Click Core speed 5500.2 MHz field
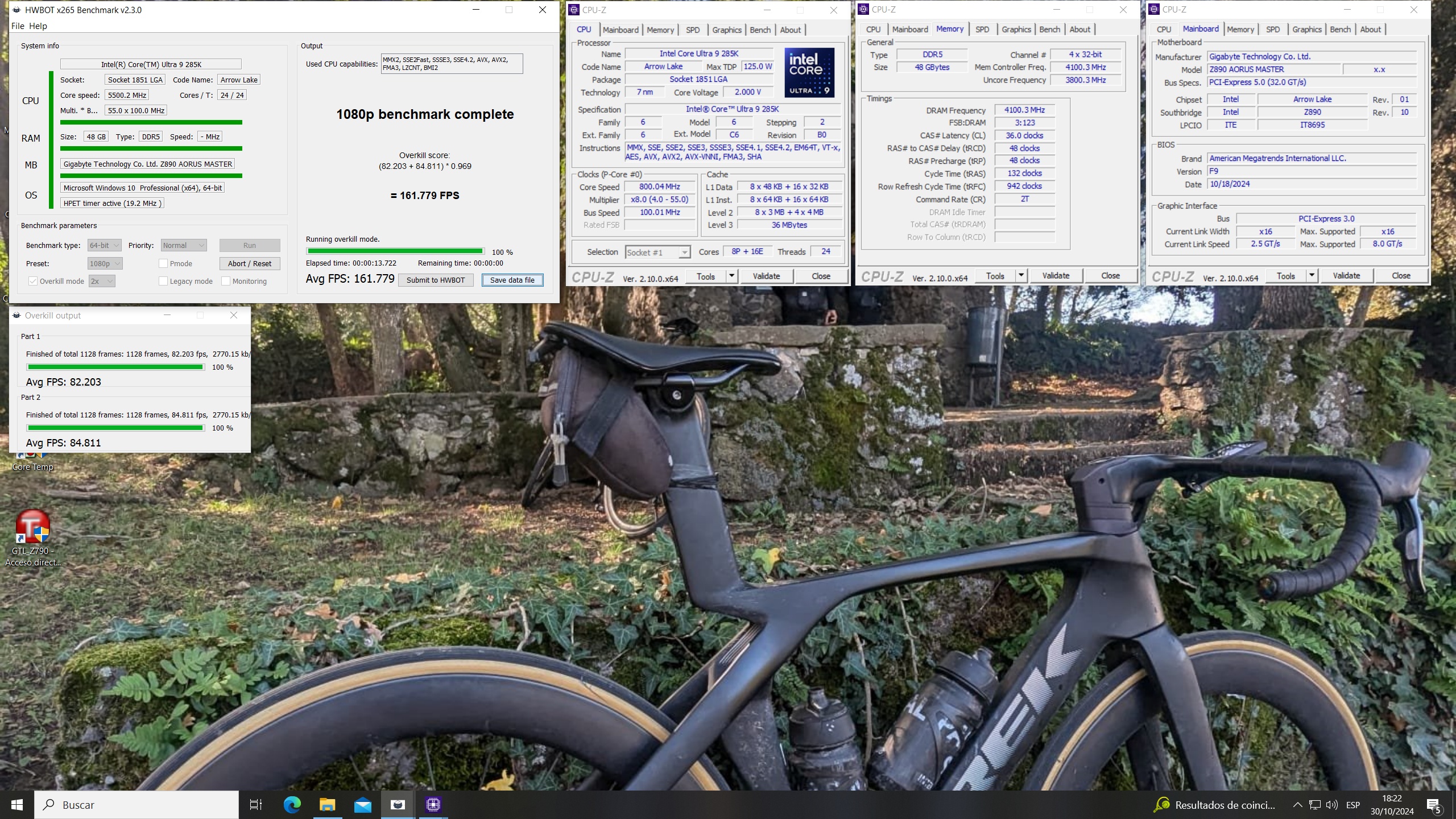 pyautogui.click(x=127, y=95)
